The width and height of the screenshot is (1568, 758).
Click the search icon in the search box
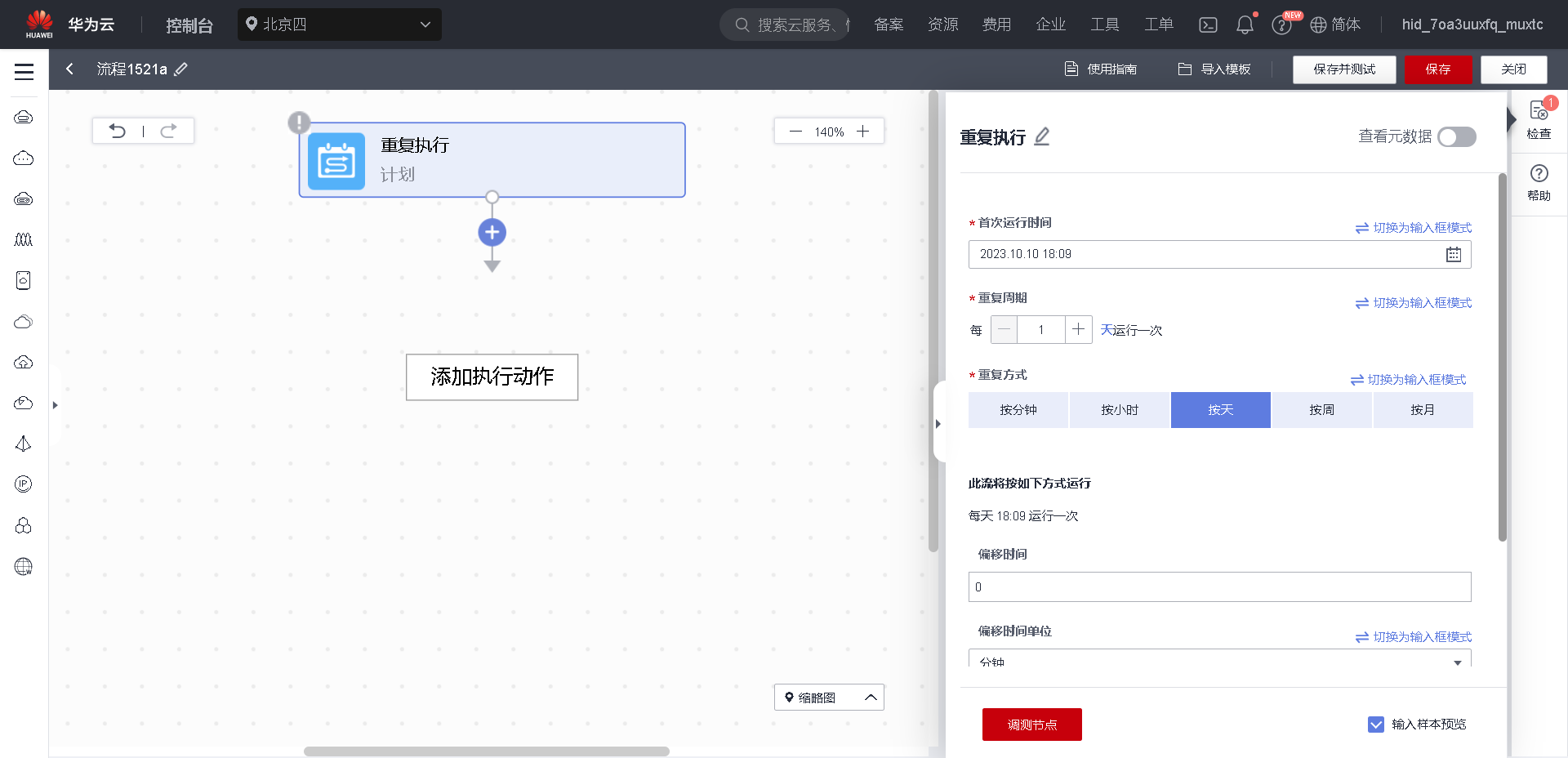742,25
